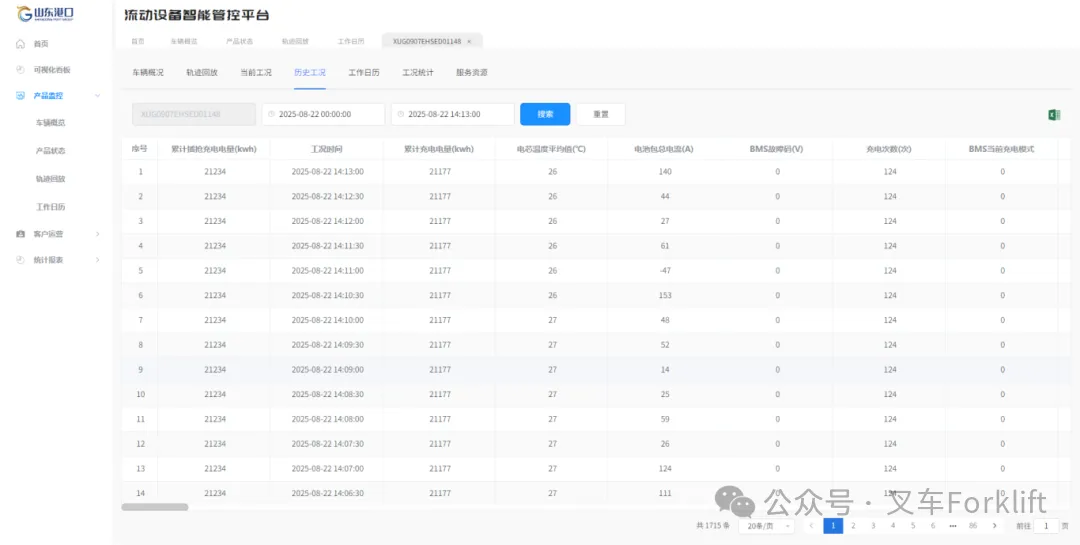
Task: Switch to the 历史工况 sub-tab
Action: point(310,72)
